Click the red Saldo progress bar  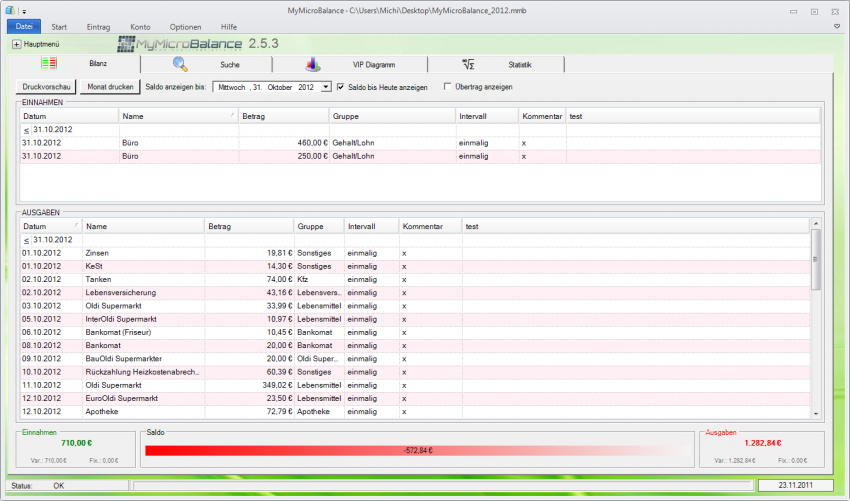(x=417, y=450)
